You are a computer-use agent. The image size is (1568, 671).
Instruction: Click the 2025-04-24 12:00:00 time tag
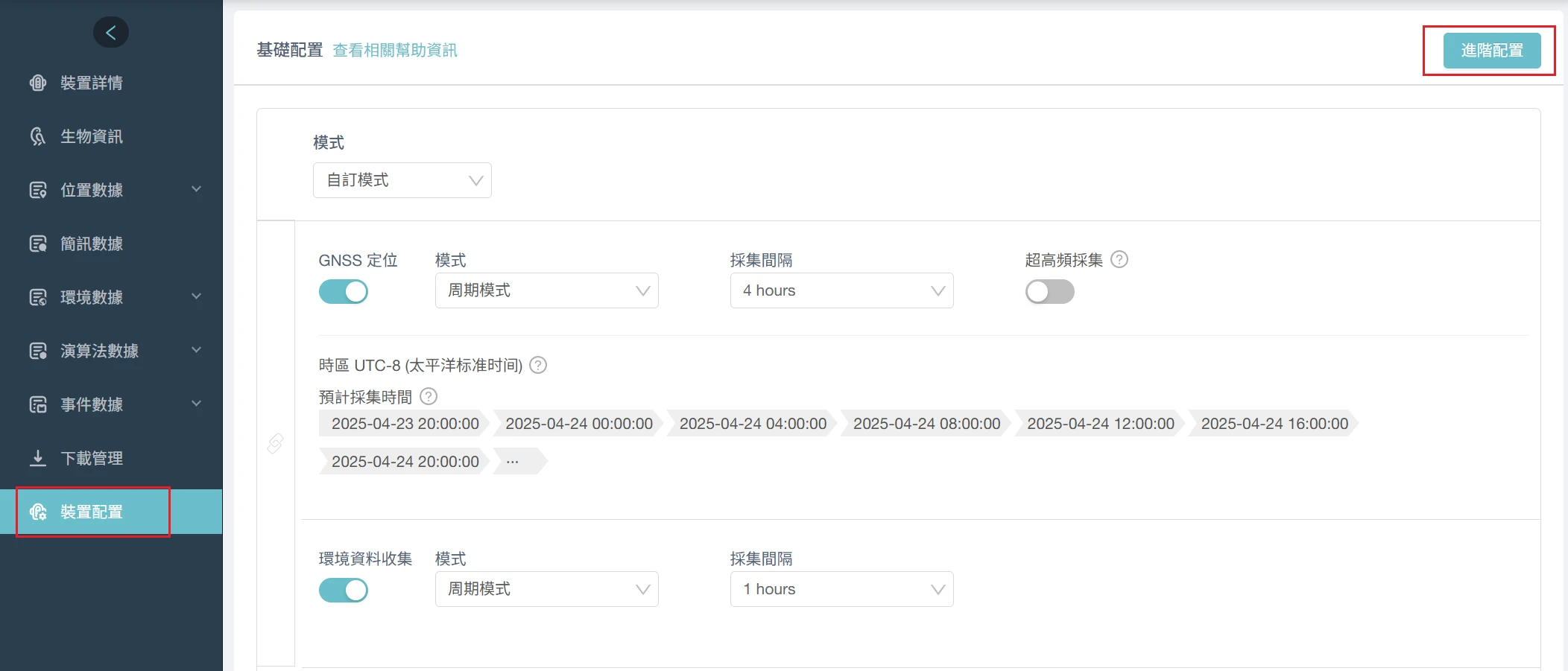pos(1100,424)
